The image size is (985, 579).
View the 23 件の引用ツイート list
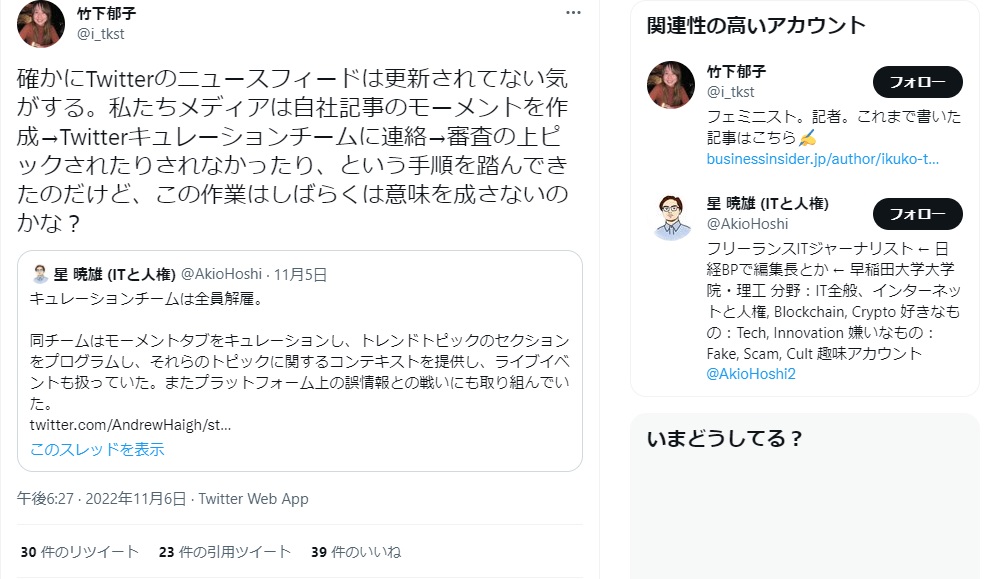coord(225,552)
